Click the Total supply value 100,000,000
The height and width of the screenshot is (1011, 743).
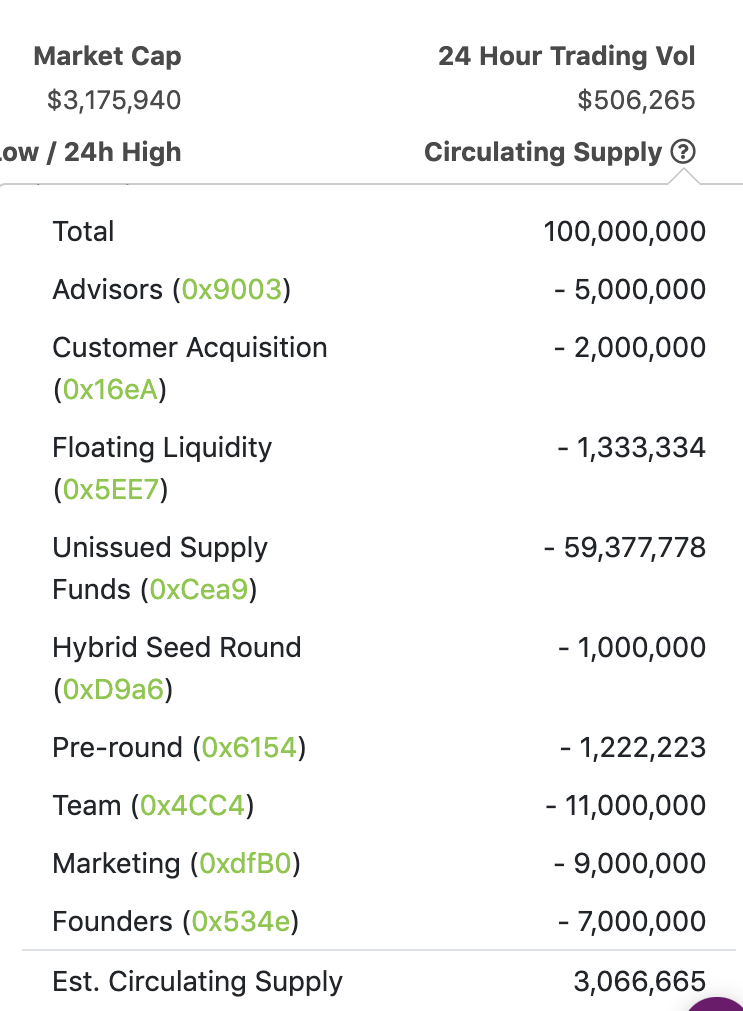click(x=625, y=231)
